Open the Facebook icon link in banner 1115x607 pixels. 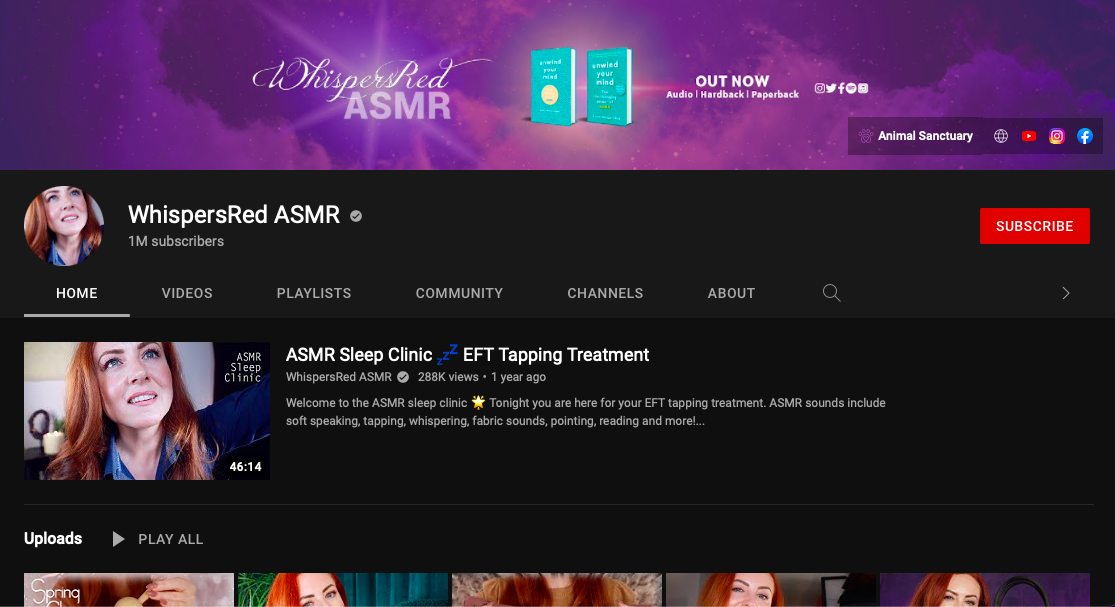click(1084, 136)
